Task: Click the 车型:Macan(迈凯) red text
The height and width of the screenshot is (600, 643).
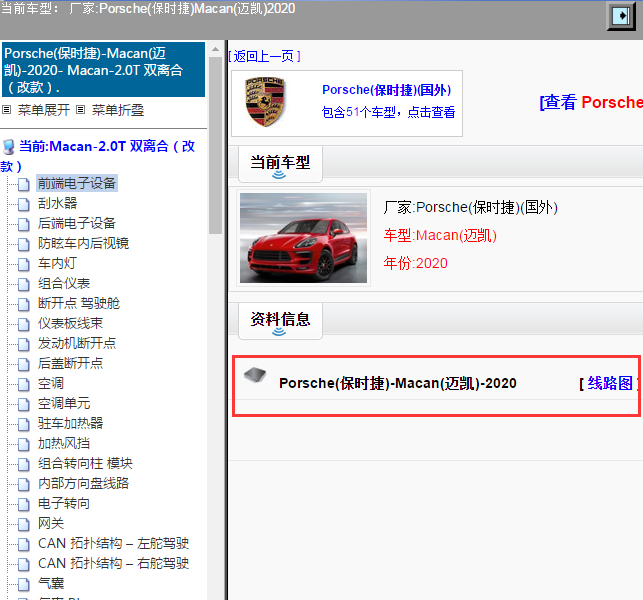Action: coord(440,235)
